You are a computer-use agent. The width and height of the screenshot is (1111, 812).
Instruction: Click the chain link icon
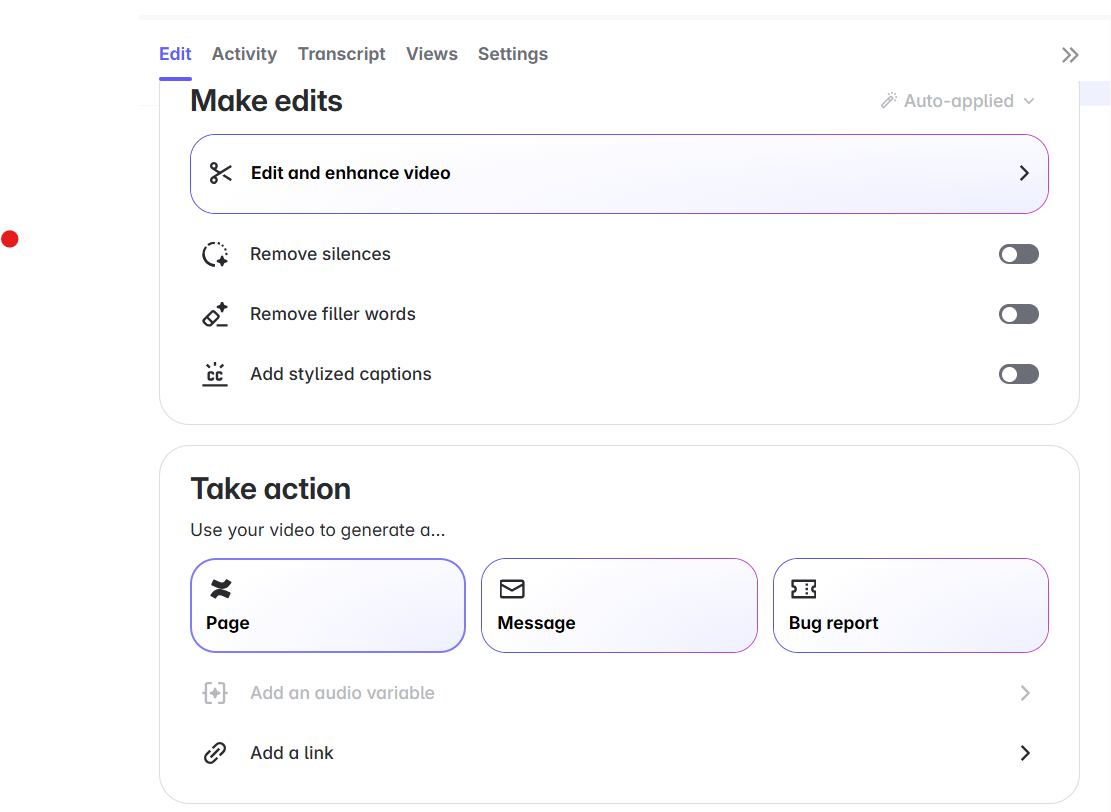[x=215, y=753]
